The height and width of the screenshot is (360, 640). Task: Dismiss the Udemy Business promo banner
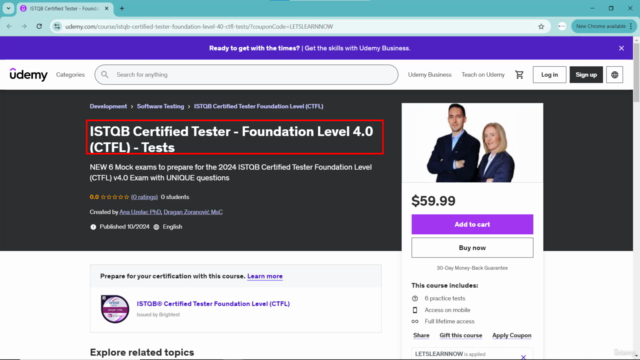[x=621, y=48]
